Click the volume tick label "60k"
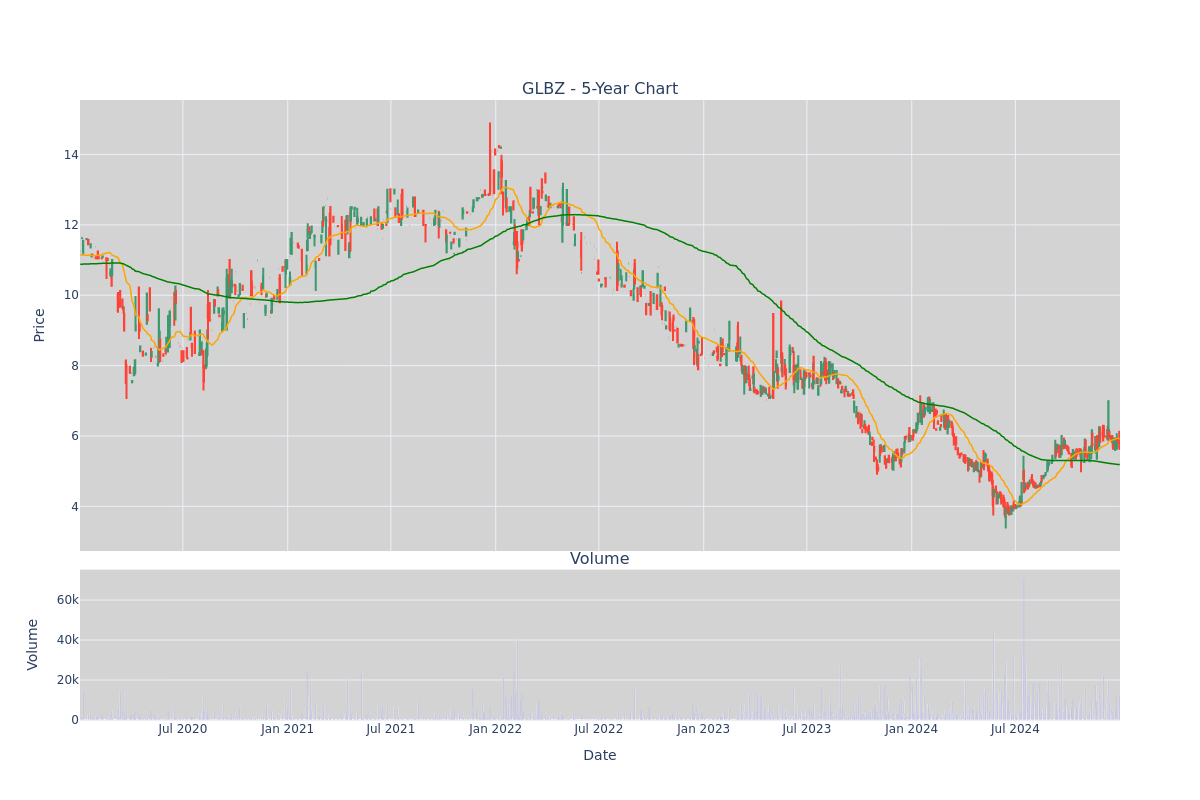Screen dimensions: 1200x800 point(68,600)
